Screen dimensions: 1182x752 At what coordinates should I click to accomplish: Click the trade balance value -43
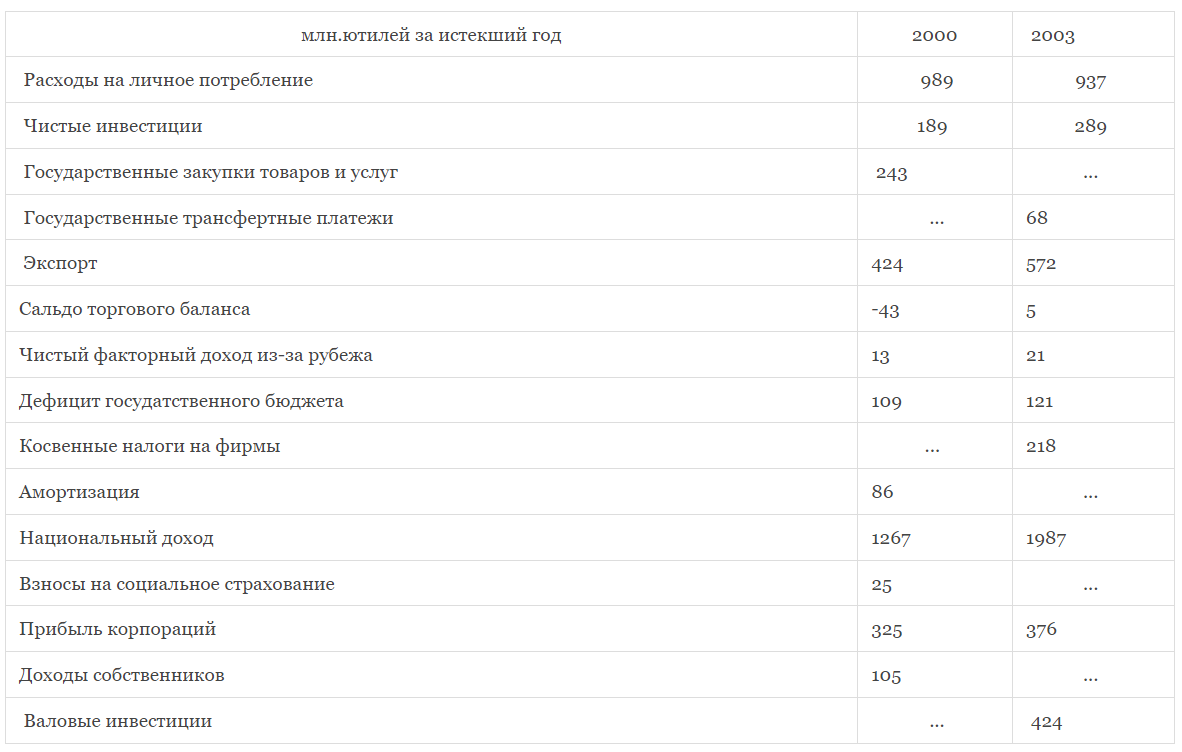(885, 310)
